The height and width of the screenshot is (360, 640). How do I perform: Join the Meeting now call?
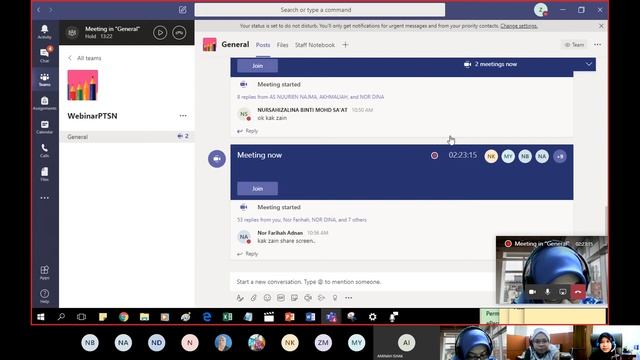(x=258, y=189)
